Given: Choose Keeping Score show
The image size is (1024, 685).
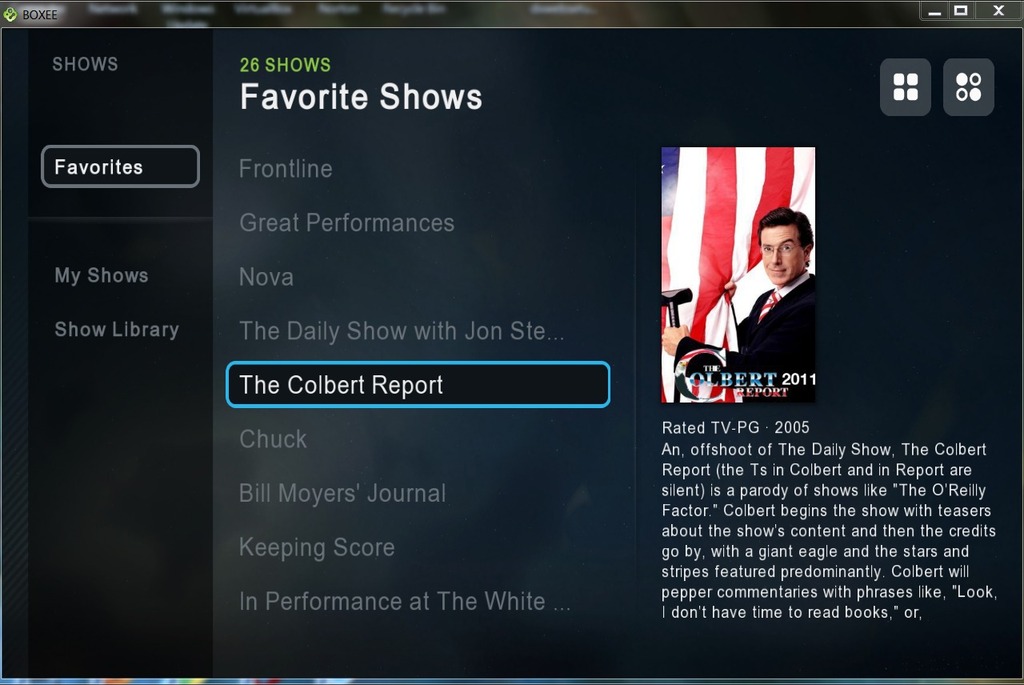Looking at the screenshot, I should (x=317, y=547).
